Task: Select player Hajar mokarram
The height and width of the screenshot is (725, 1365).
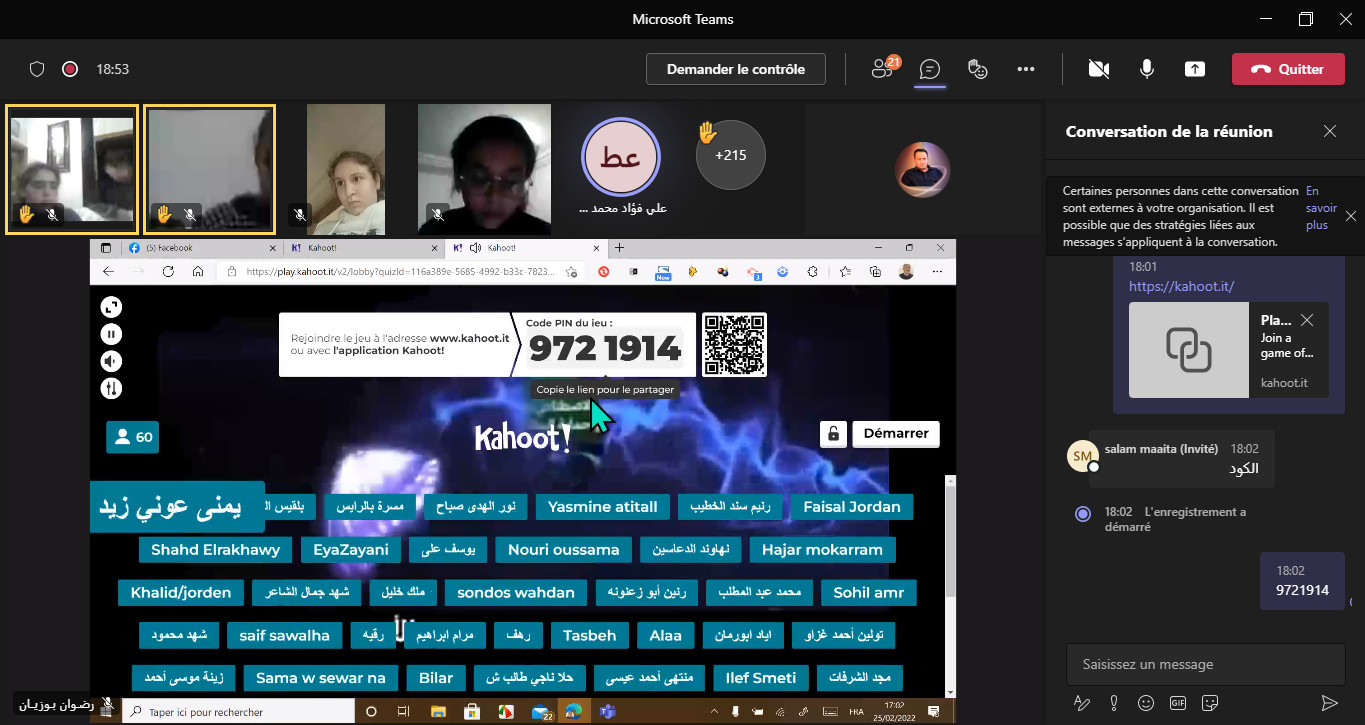Action: pos(822,550)
